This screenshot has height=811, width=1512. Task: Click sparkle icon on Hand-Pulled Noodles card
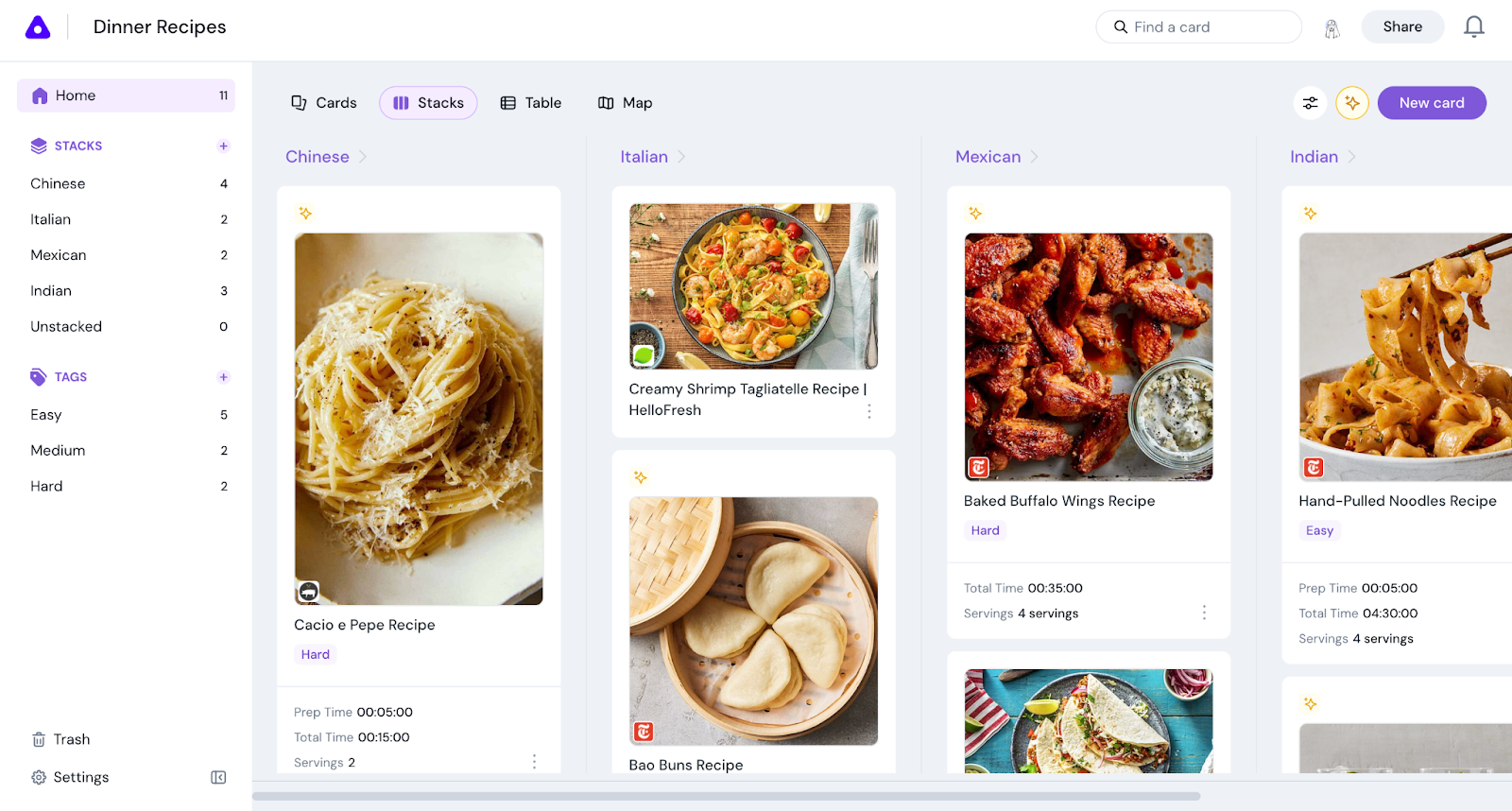coord(1310,214)
